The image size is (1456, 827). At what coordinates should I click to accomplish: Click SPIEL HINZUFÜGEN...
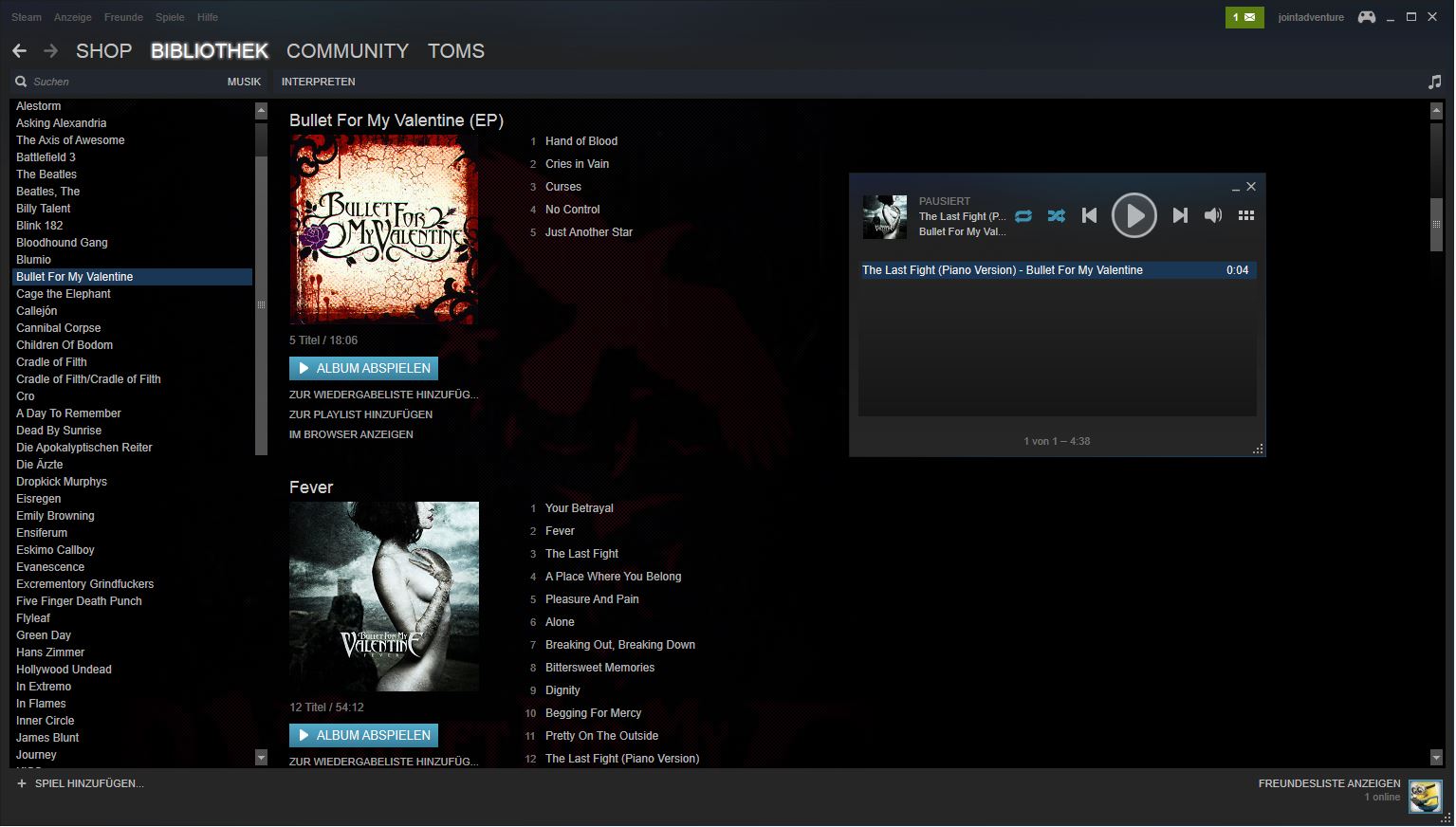(x=89, y=784)
